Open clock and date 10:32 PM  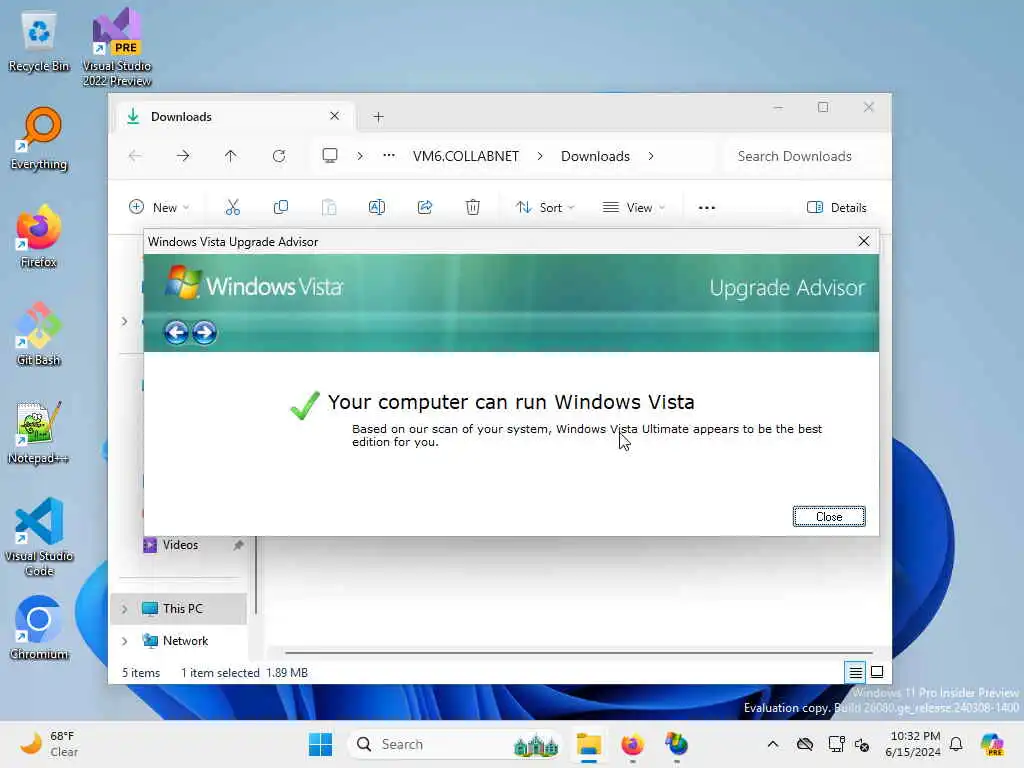(914, 744)
